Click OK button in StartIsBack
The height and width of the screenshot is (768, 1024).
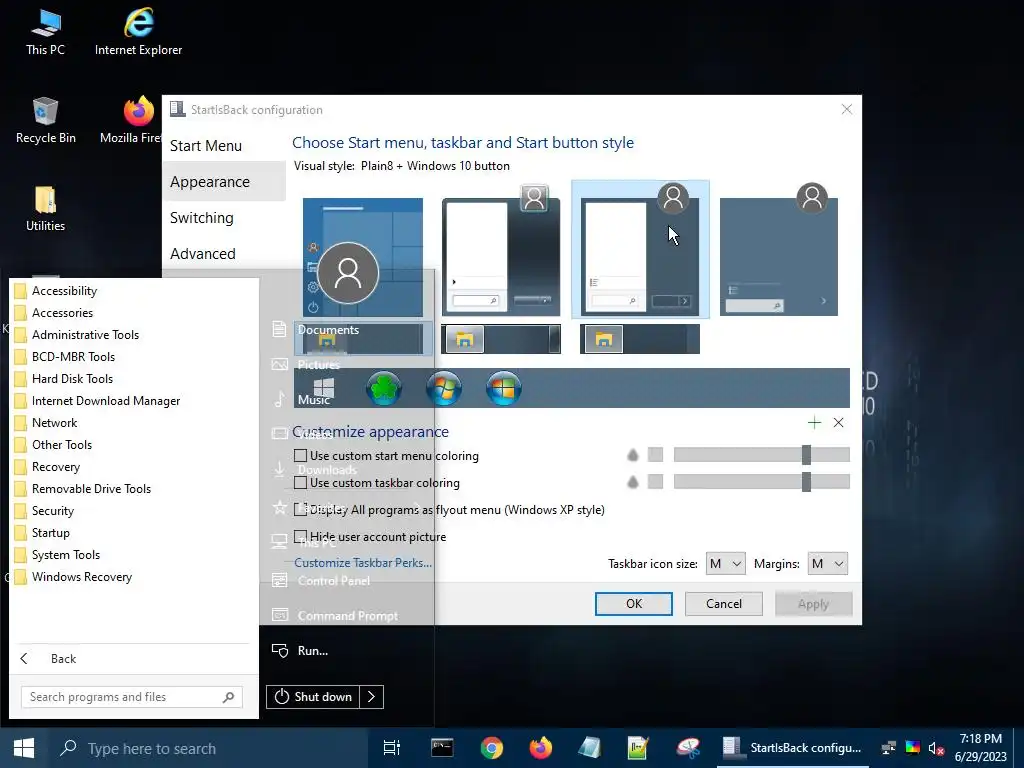pos(633,603)
